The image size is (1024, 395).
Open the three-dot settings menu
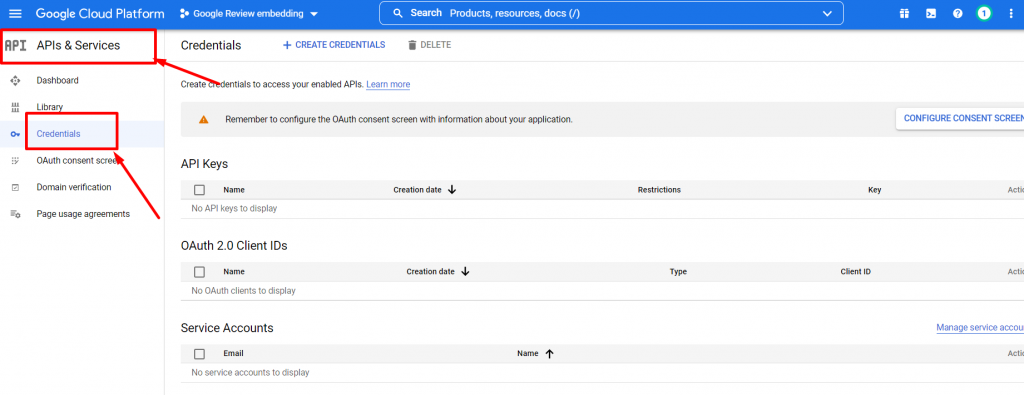[1011, 14]
